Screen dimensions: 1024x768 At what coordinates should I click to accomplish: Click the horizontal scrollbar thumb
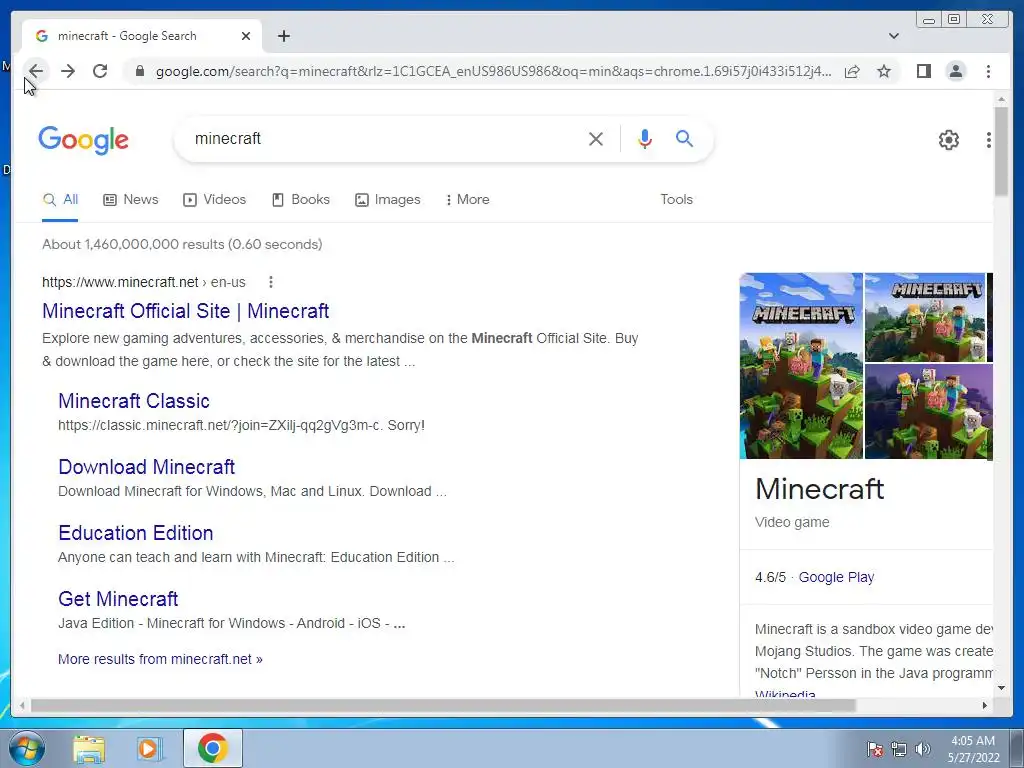click(443, 705)
